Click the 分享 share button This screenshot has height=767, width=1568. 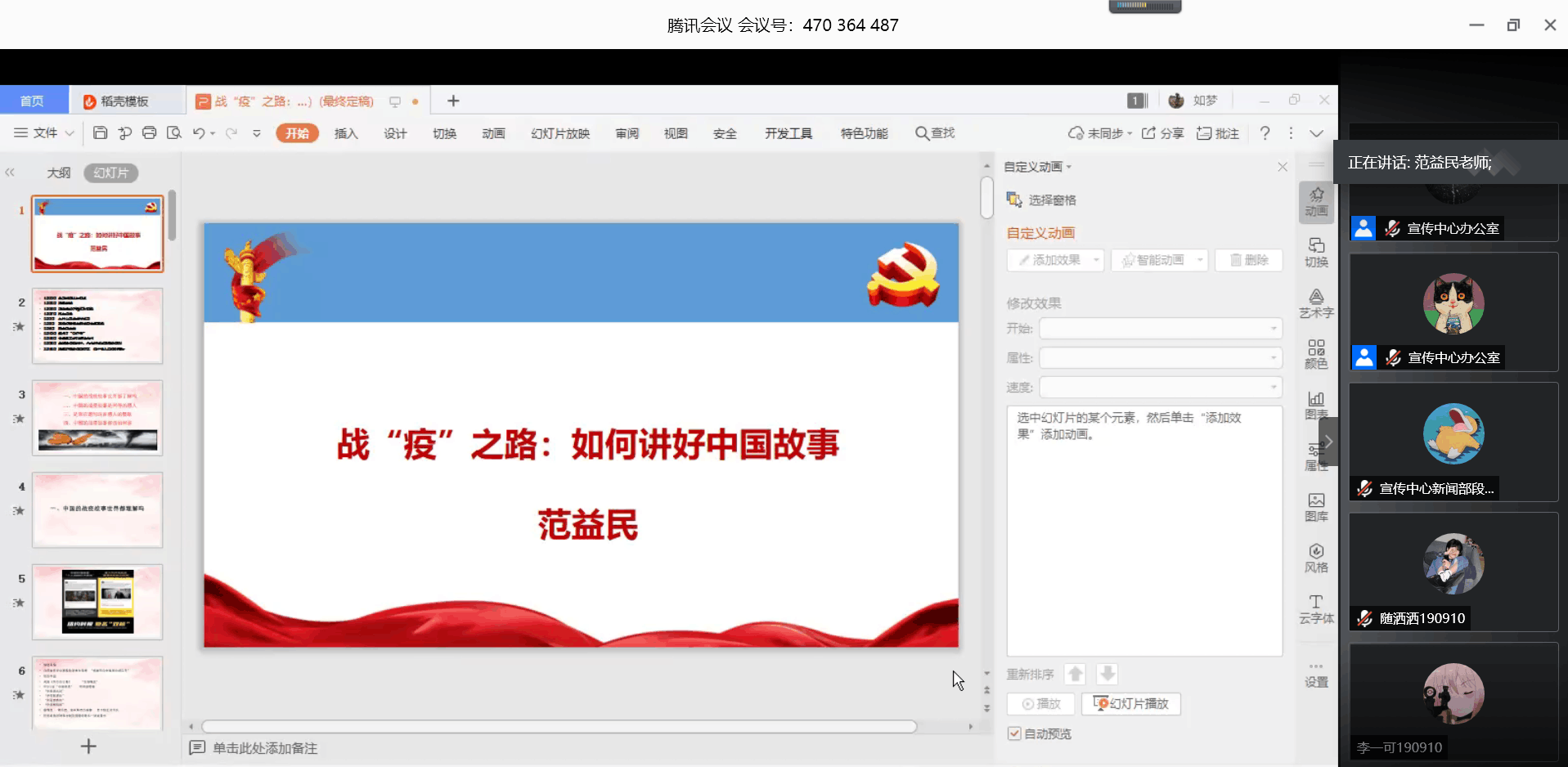pos(1162,133)
